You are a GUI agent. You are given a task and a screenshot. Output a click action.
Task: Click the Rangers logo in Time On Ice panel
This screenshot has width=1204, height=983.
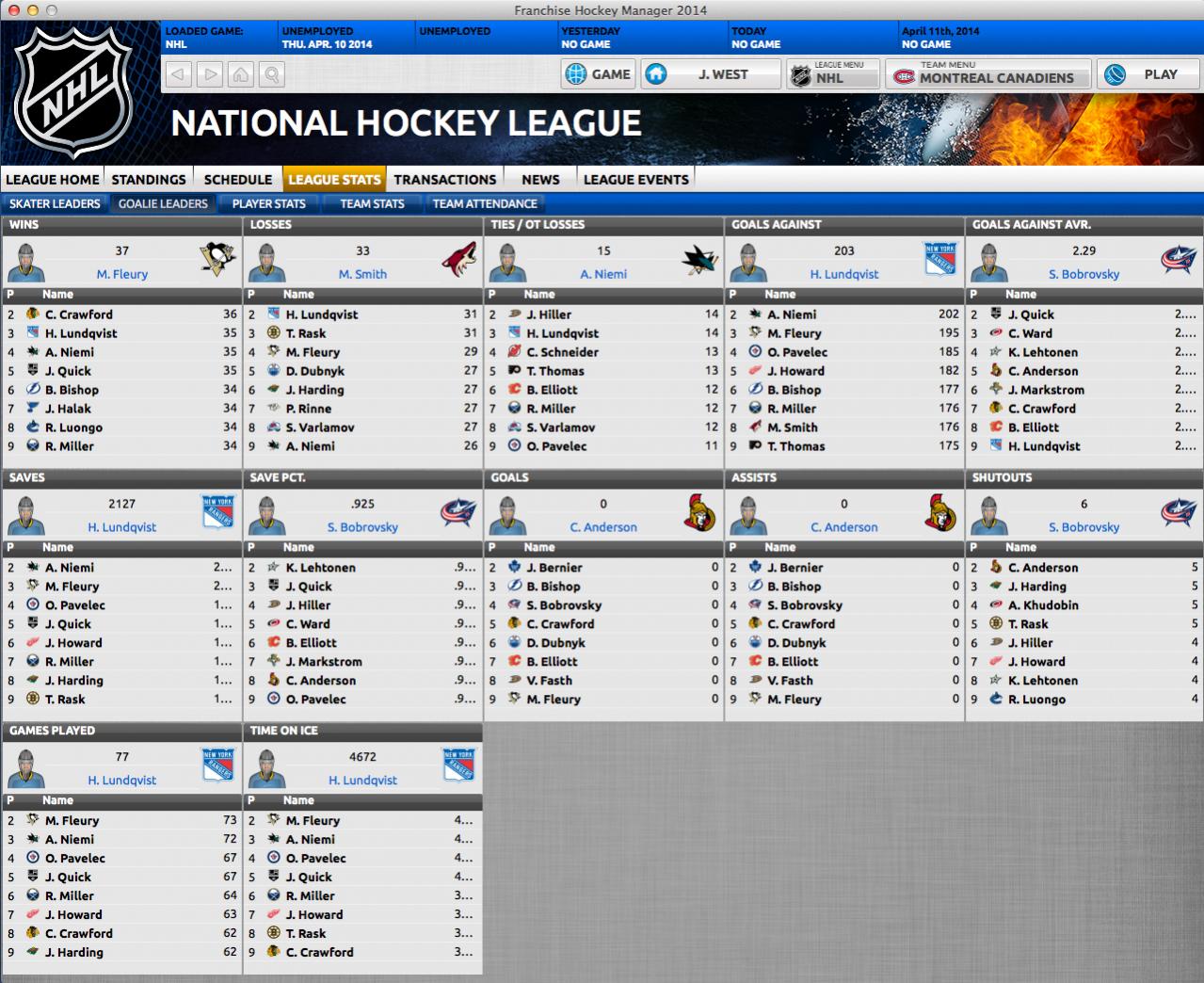(x=458, y=765)
